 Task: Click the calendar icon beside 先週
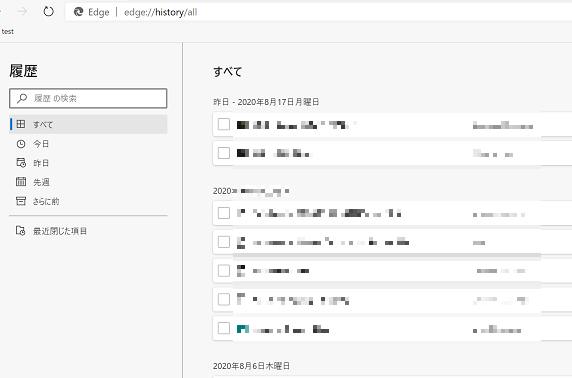tap(21, 181)
